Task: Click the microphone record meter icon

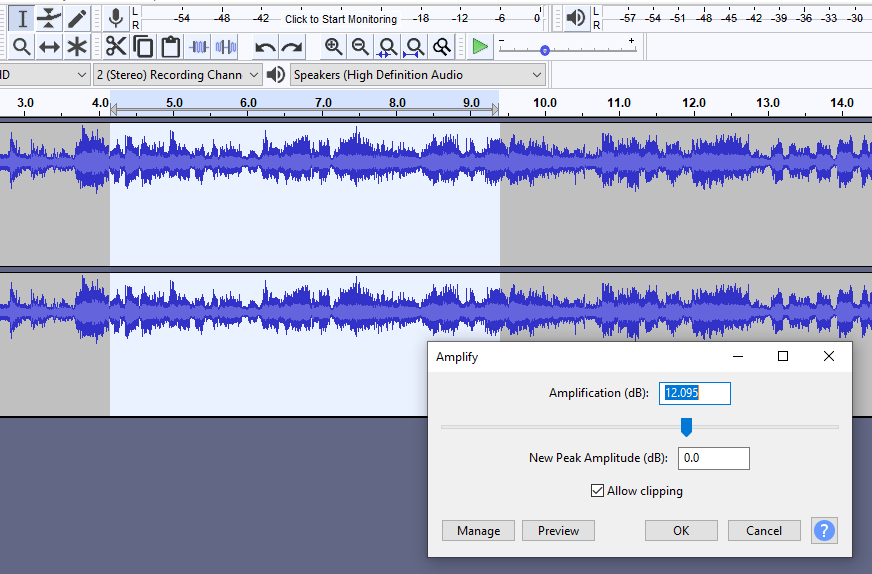Action: [116, 18]
